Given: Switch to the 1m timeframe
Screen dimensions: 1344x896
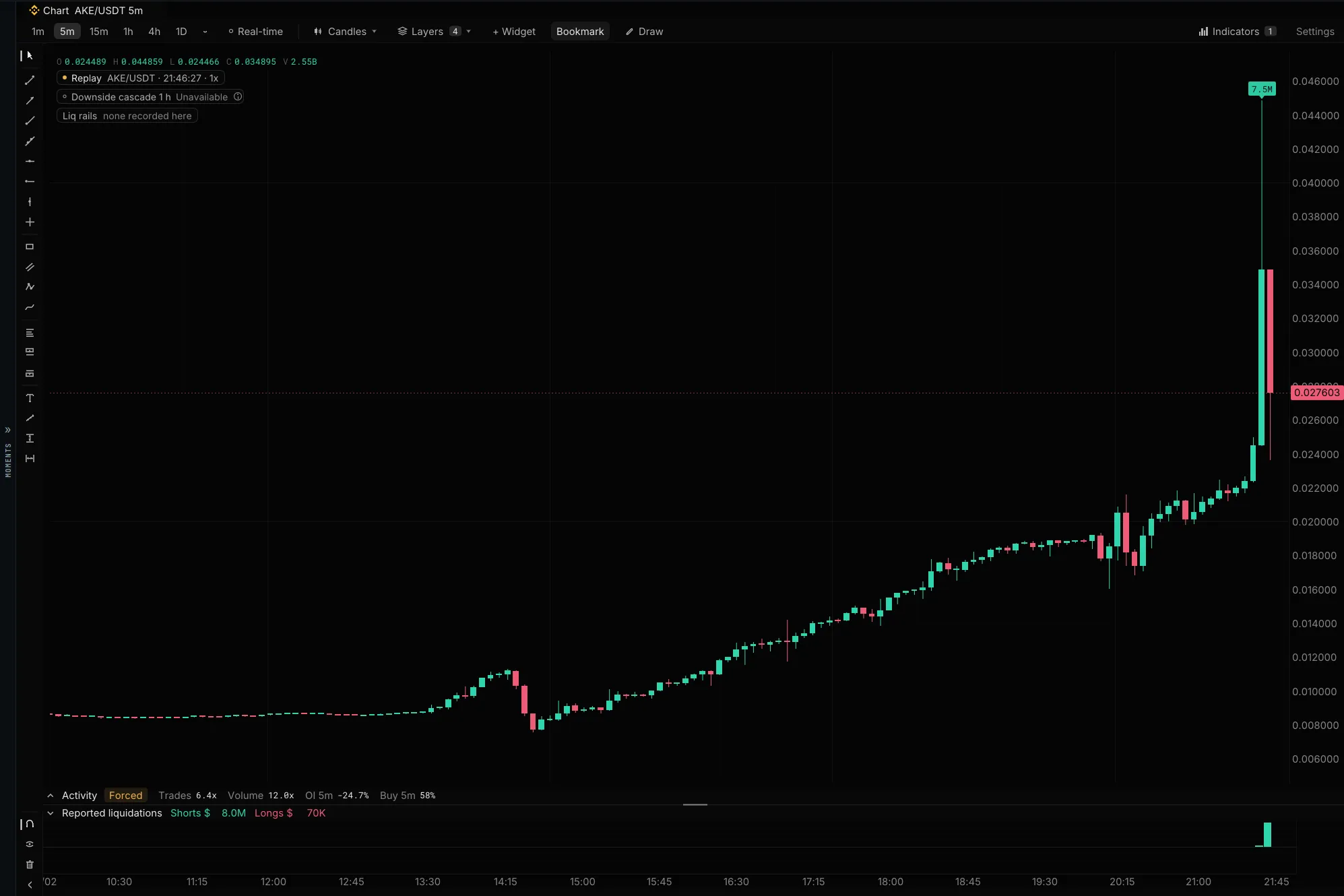Looking at the screenshot, I should point(38,32).
